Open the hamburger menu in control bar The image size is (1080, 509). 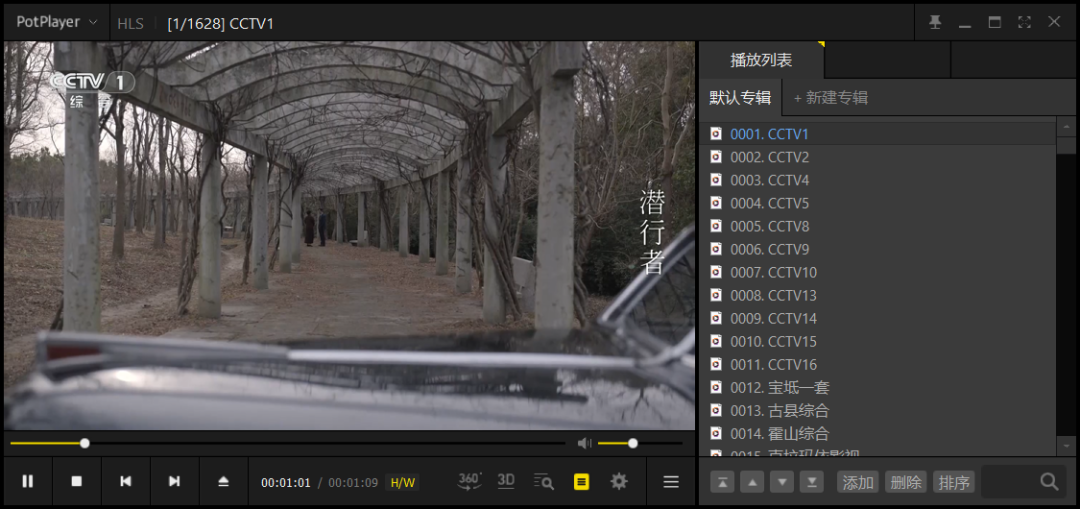pos(671,482)
